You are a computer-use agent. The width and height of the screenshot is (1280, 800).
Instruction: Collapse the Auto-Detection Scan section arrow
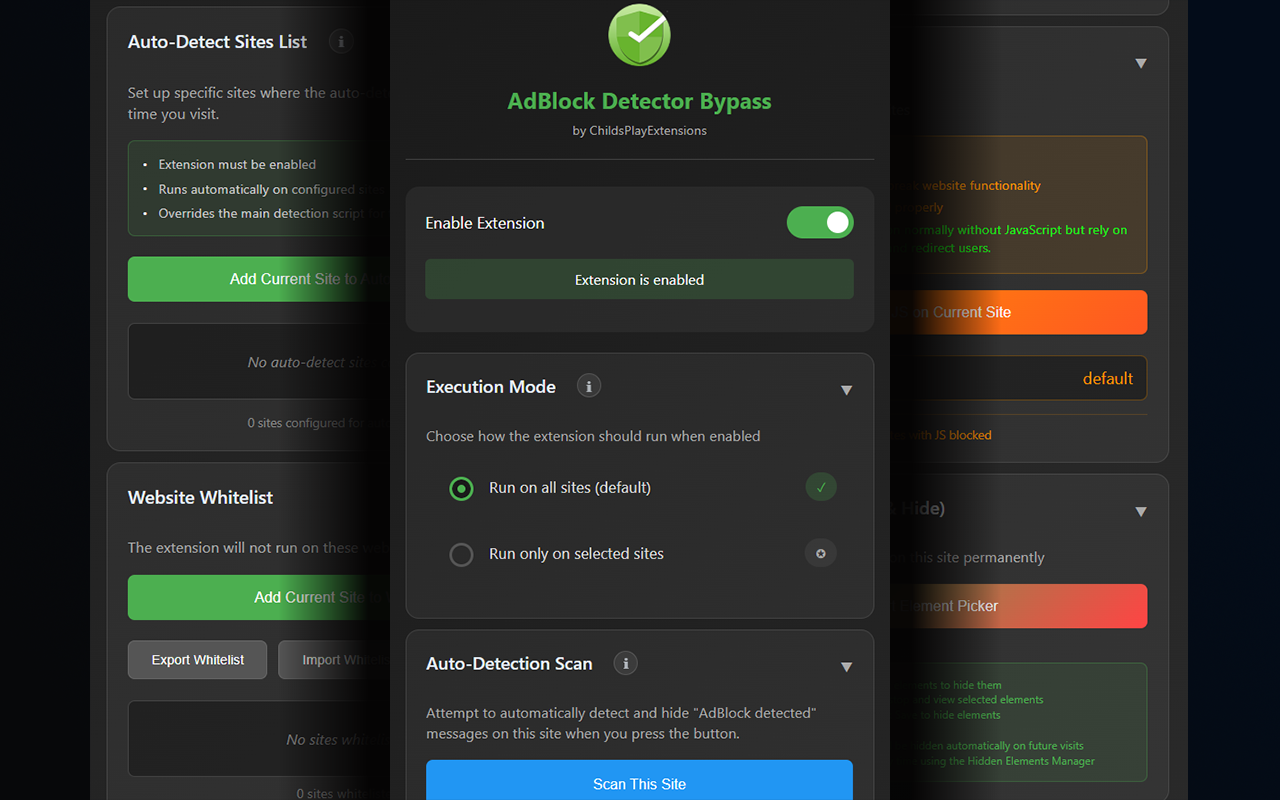pyautogui.click(x=846, y=667)
